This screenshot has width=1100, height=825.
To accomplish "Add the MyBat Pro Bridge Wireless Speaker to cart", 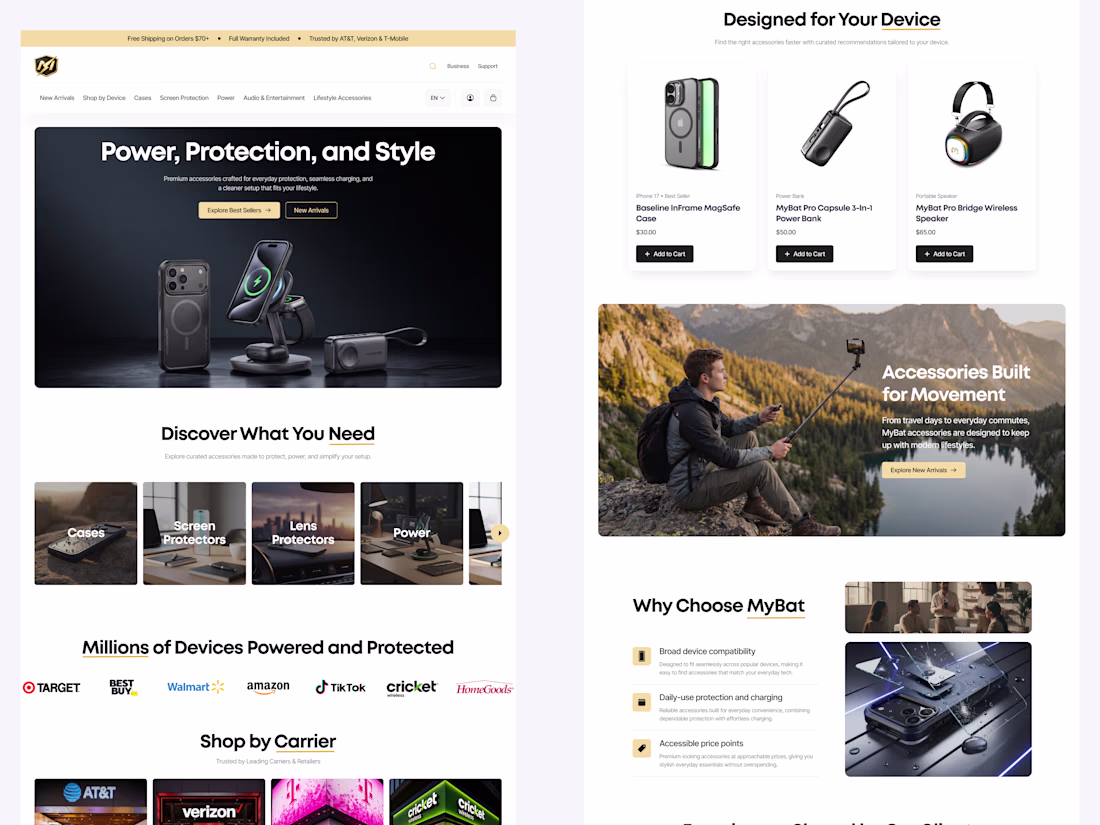I will (944, 254).
